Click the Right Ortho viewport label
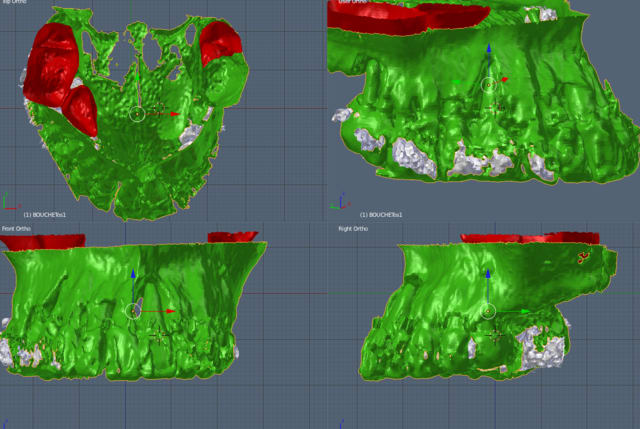Viewport: 640px width, 429px height. point(353,229)
